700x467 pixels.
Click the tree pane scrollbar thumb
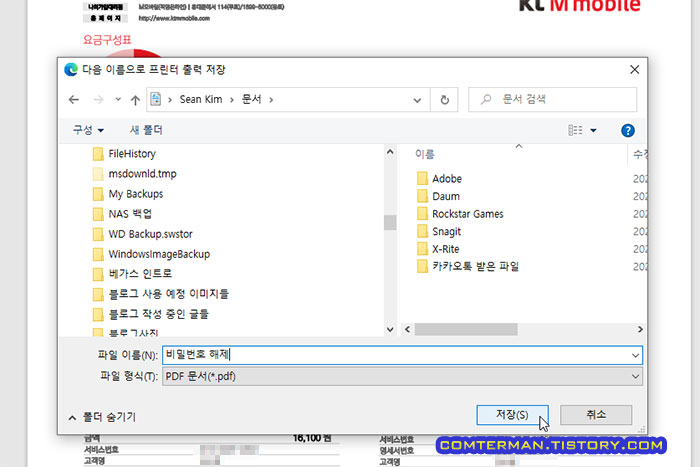click(x=390, y=222)
